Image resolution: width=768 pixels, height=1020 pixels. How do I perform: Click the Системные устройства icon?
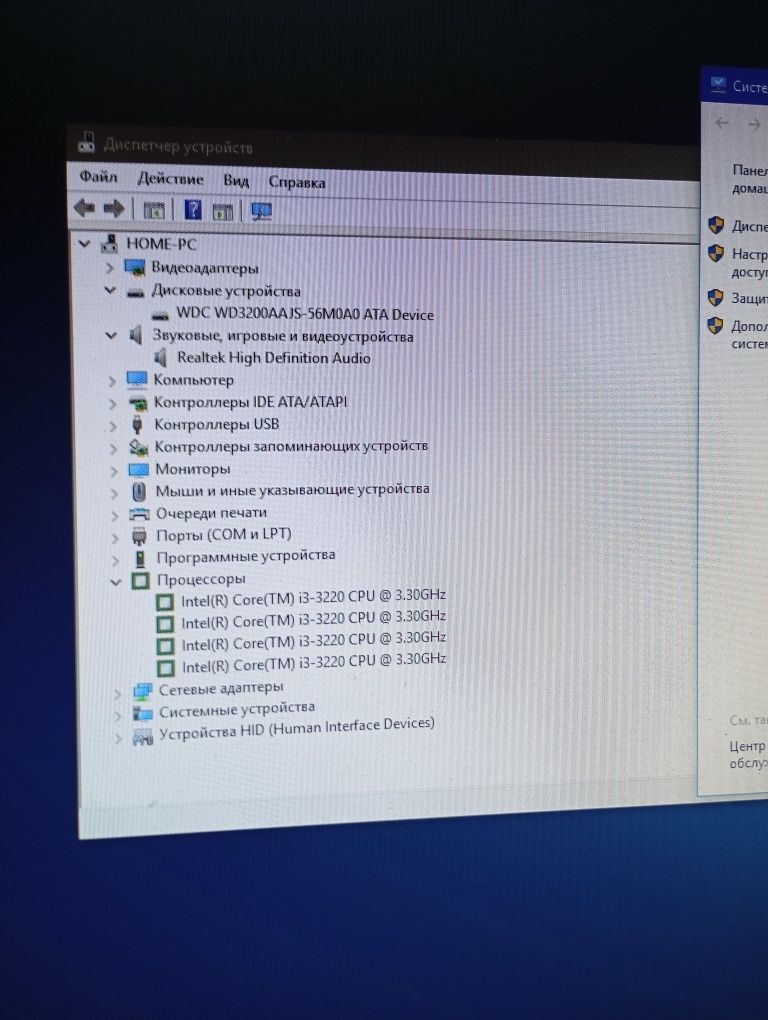[142, 714]
